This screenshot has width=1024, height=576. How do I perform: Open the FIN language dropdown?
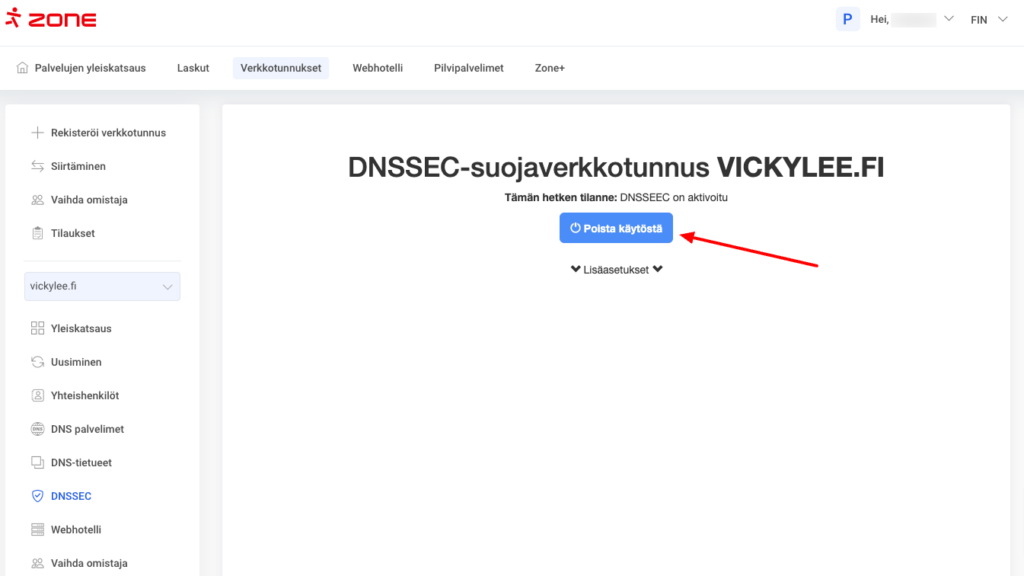988,19
